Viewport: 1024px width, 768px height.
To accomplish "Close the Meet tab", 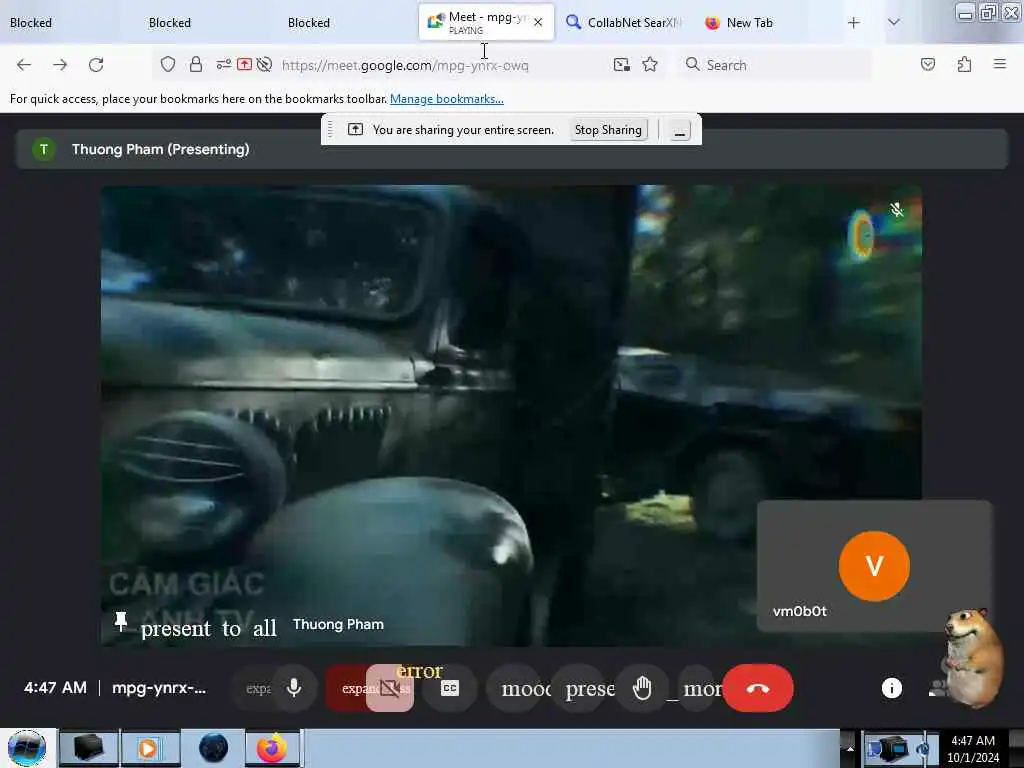I will coord(537,22).
